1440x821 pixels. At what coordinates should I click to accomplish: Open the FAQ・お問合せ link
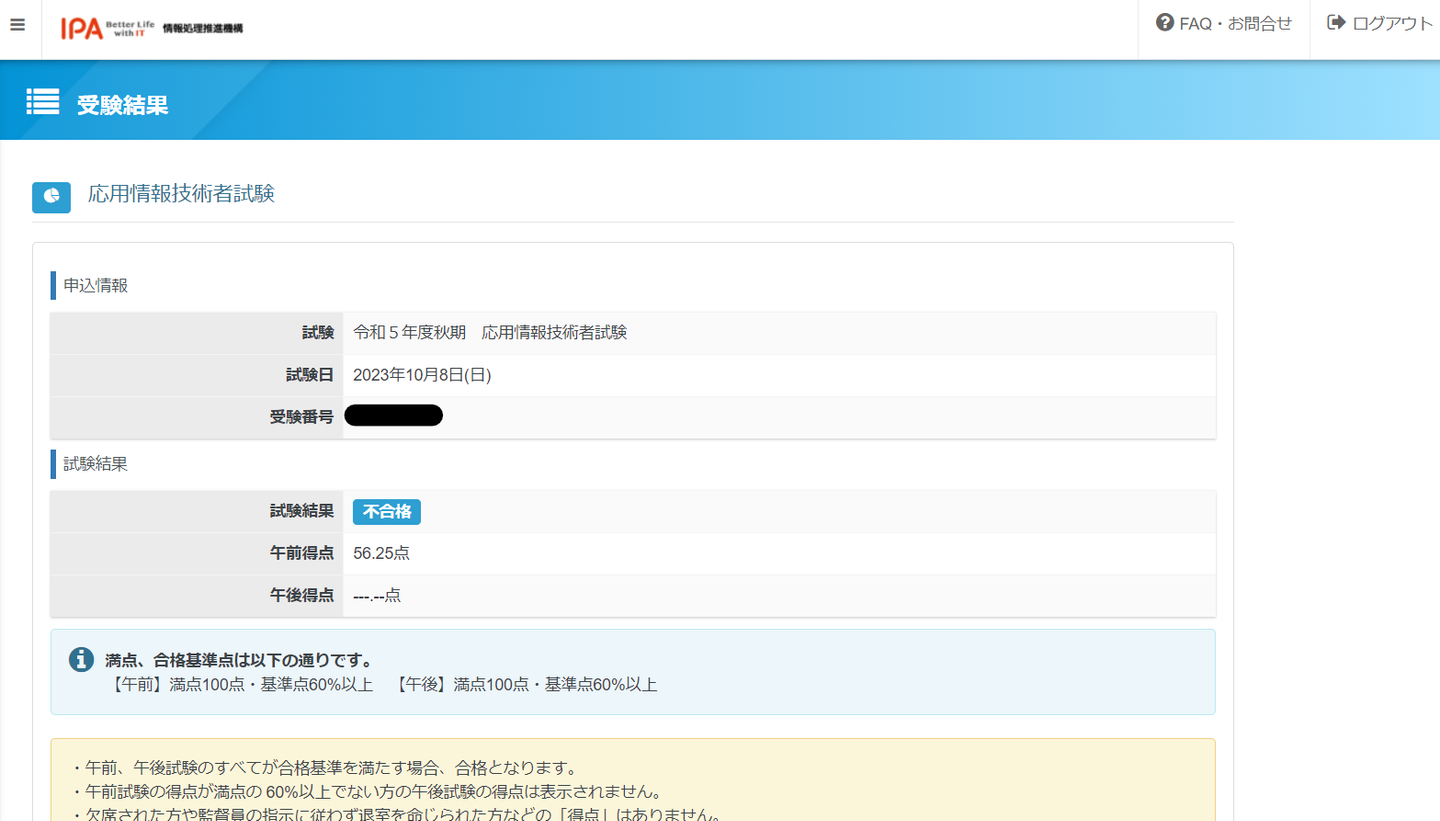coord(1224,24)
